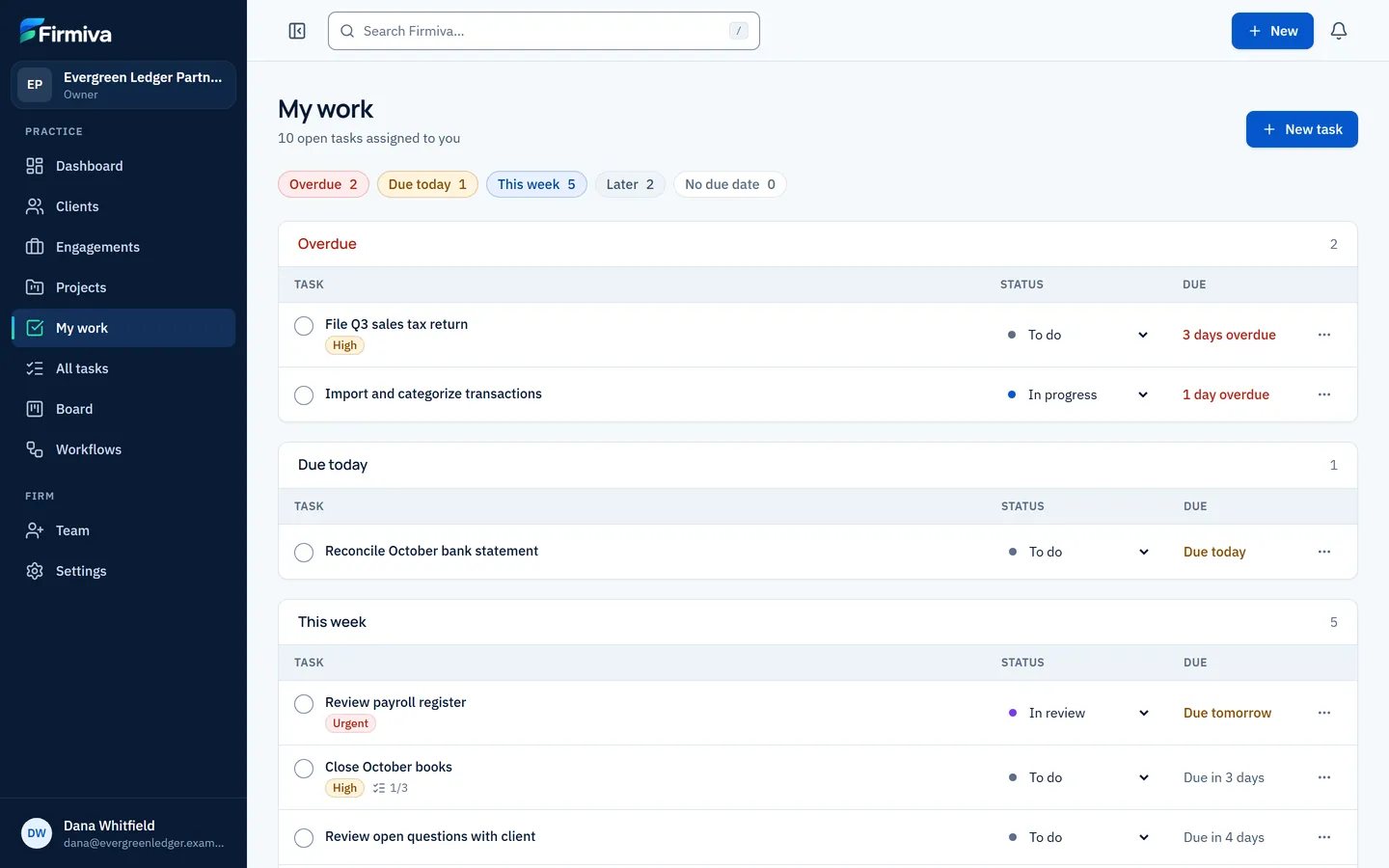Open the Evergreen Ledger Partners workspace switcher
Screen dimensions: 1389x868
click(x=123, y=85)
